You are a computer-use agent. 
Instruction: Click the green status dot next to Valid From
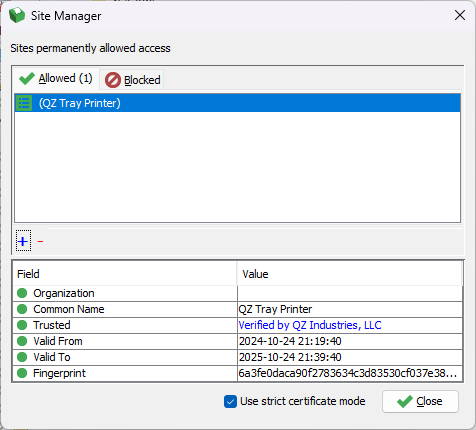(x=22, y=341)
